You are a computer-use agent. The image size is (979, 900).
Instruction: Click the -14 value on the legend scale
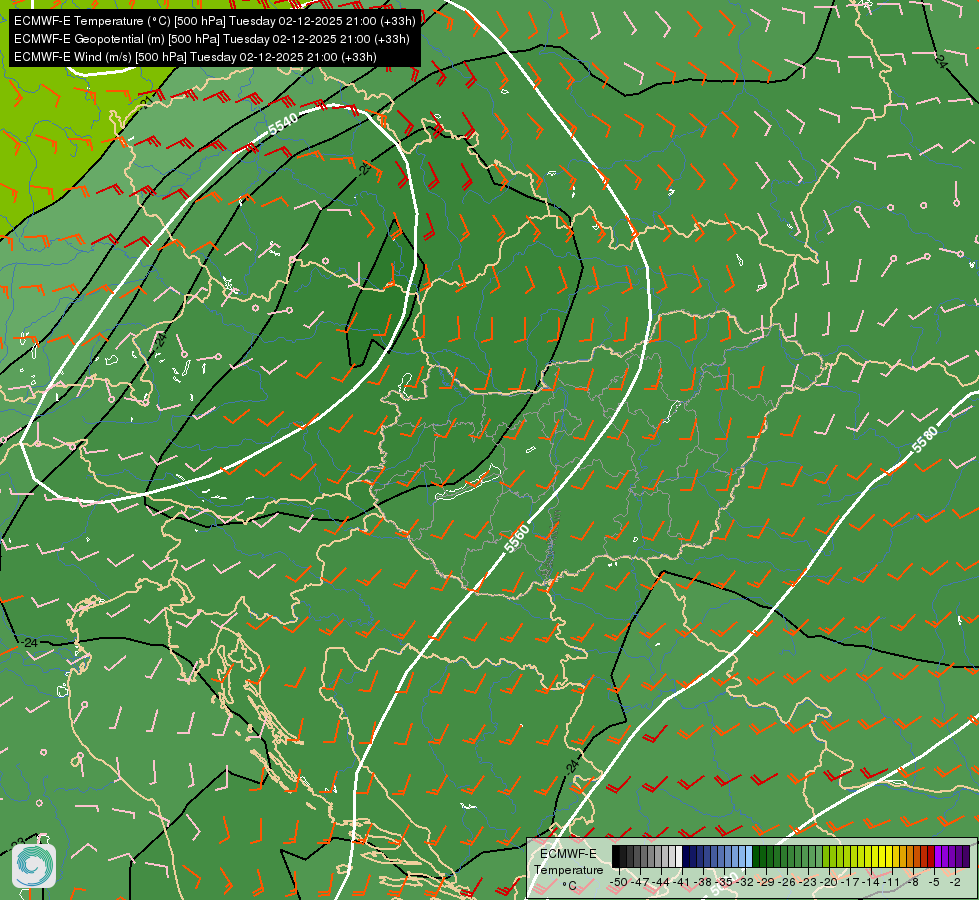(871, 882)
